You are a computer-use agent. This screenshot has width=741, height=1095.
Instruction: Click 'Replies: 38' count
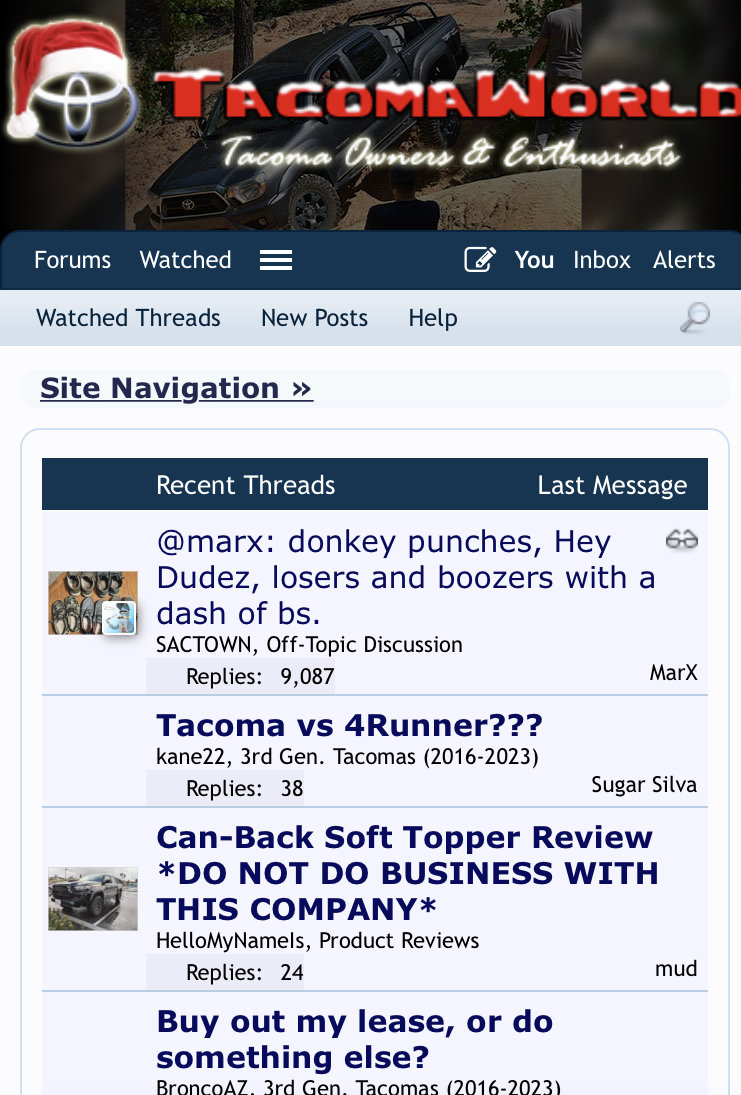click(x=244, y=788)
